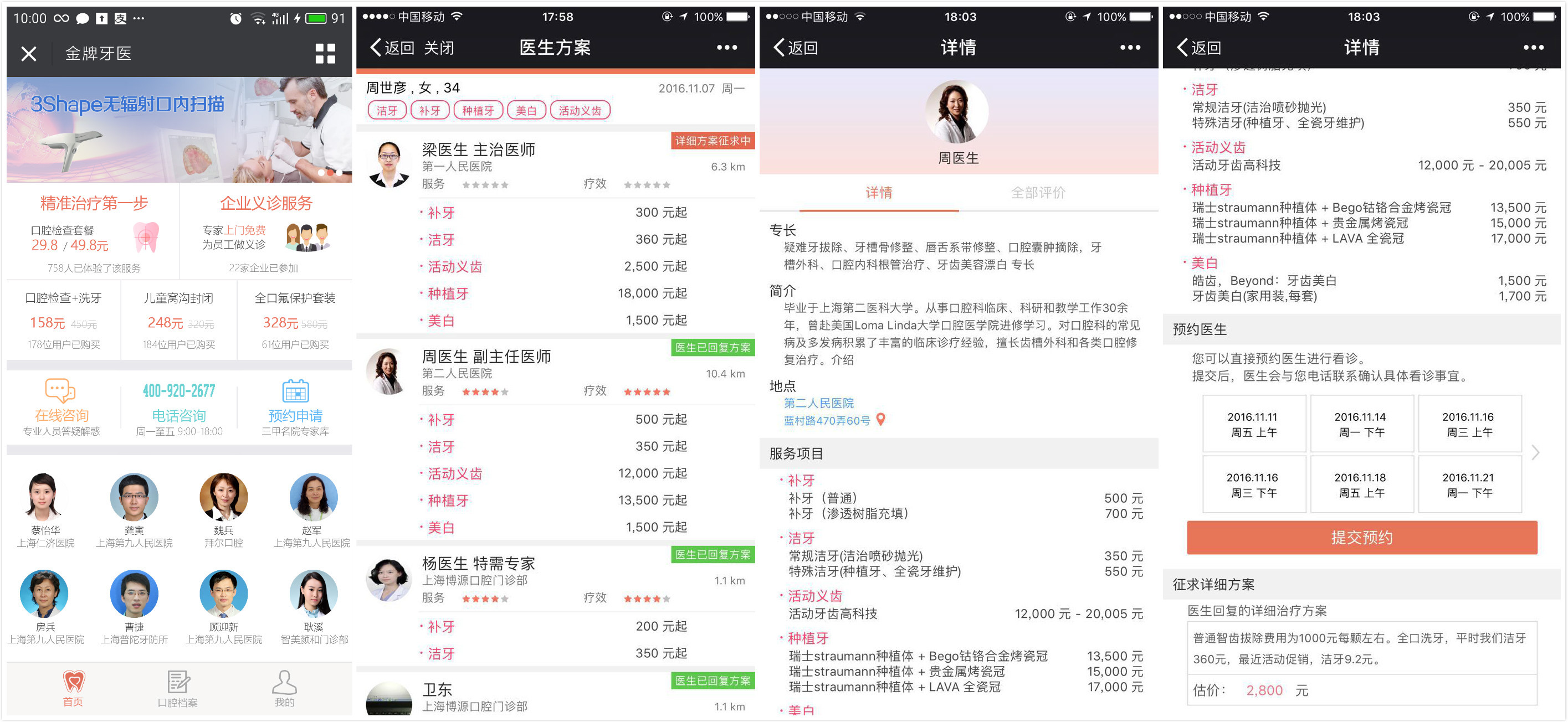1568x722 pixels.
Task: Open the 第二人民医院 location link
Action: tap(819, 403)
